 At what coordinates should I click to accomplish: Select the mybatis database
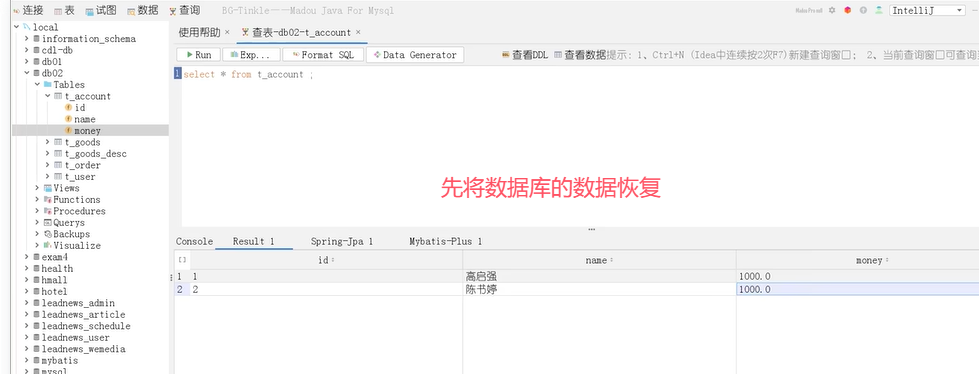coord(60,360)
